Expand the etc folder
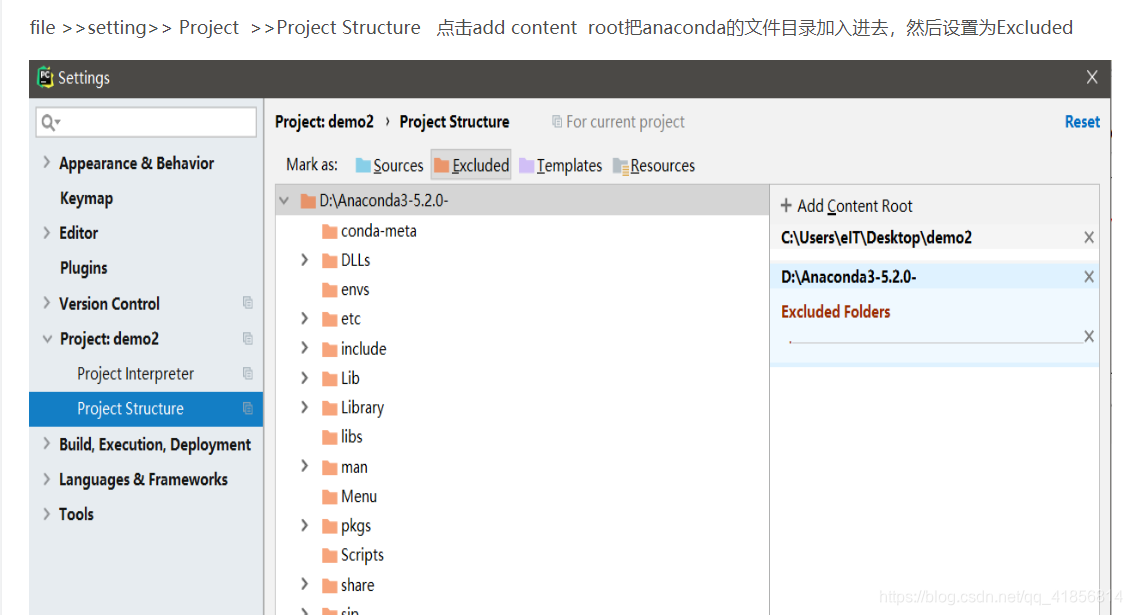The width and height of the screenshot is (1132, 615). coord(305,318)
